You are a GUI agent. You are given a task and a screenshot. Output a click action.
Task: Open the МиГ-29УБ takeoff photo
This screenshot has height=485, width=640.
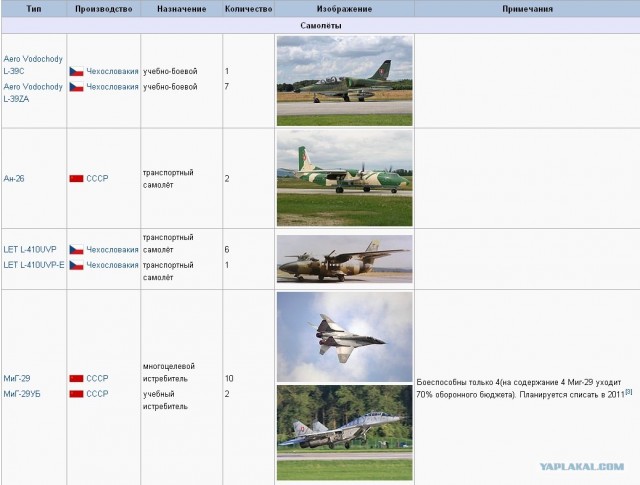coord(344,433)
